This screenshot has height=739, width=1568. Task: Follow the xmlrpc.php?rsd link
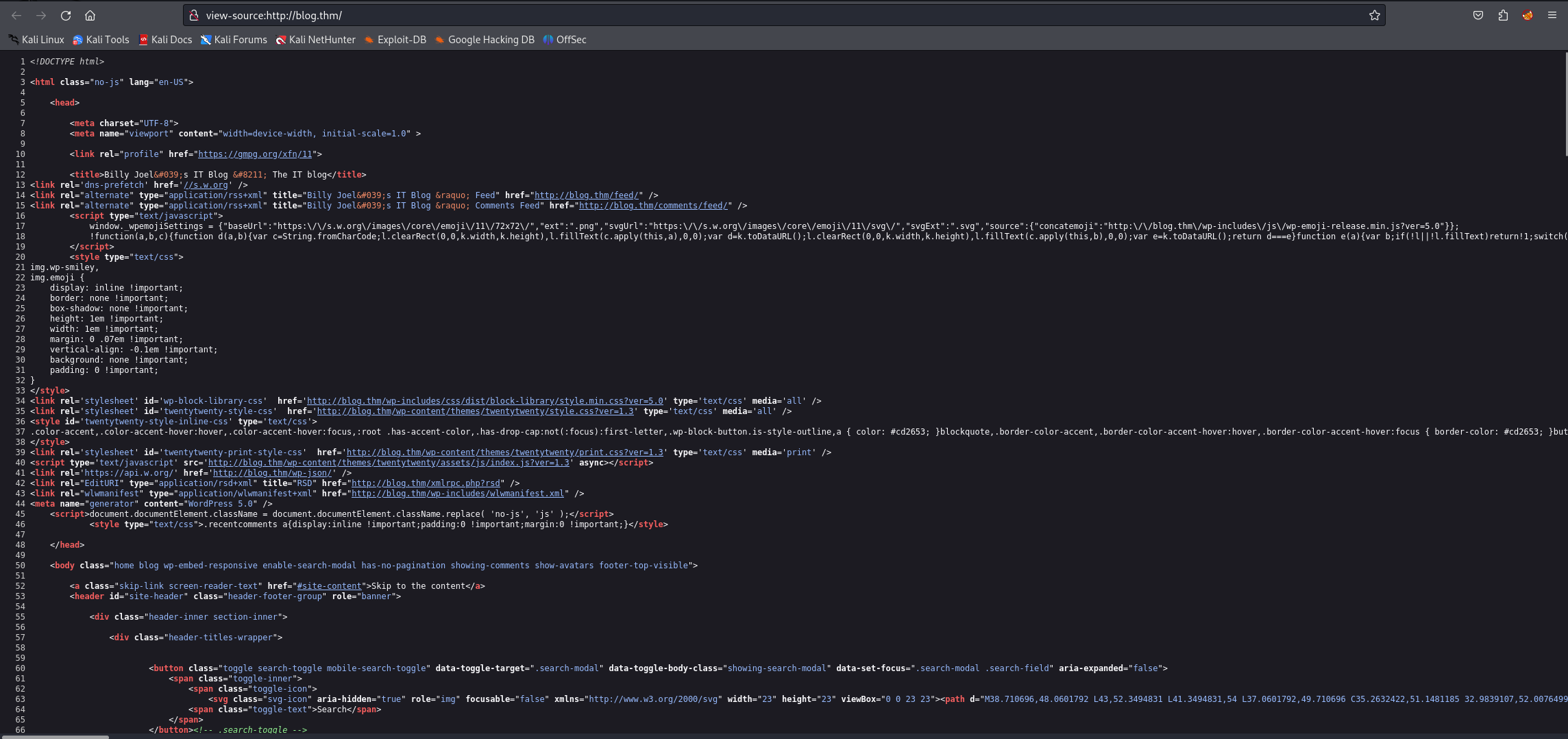click(426, 483)
